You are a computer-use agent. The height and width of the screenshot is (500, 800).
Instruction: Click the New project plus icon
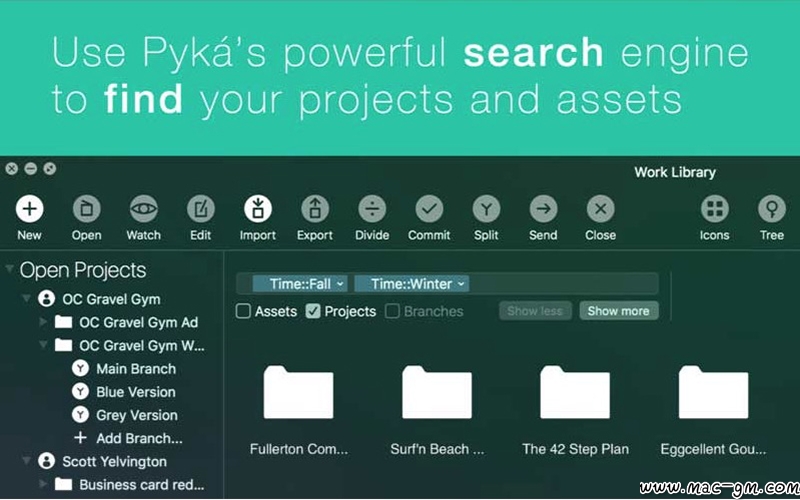pos(30,209)
